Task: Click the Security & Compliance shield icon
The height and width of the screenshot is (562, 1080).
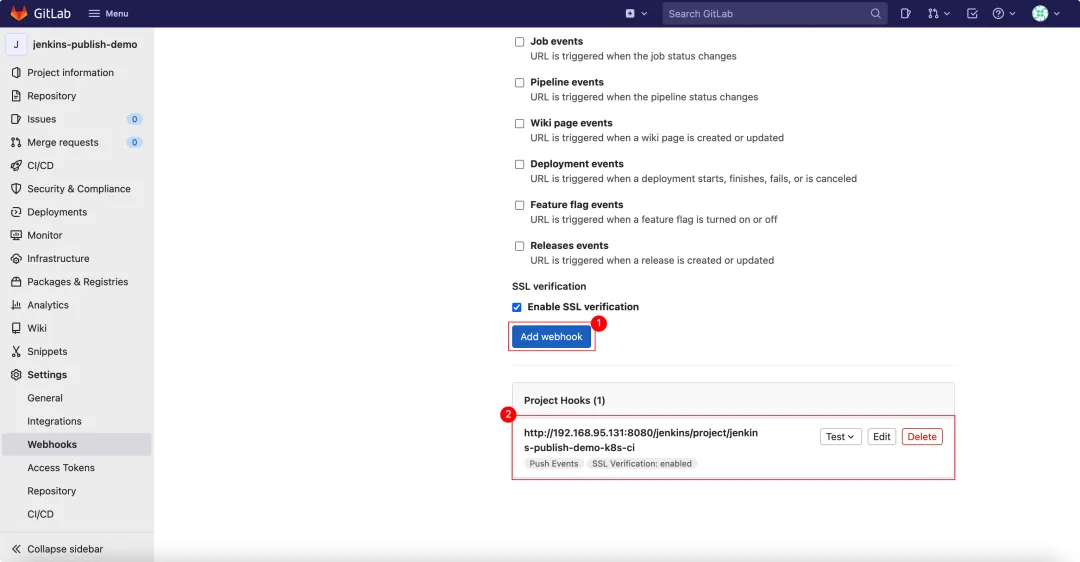Action: (x=16, y=189)
